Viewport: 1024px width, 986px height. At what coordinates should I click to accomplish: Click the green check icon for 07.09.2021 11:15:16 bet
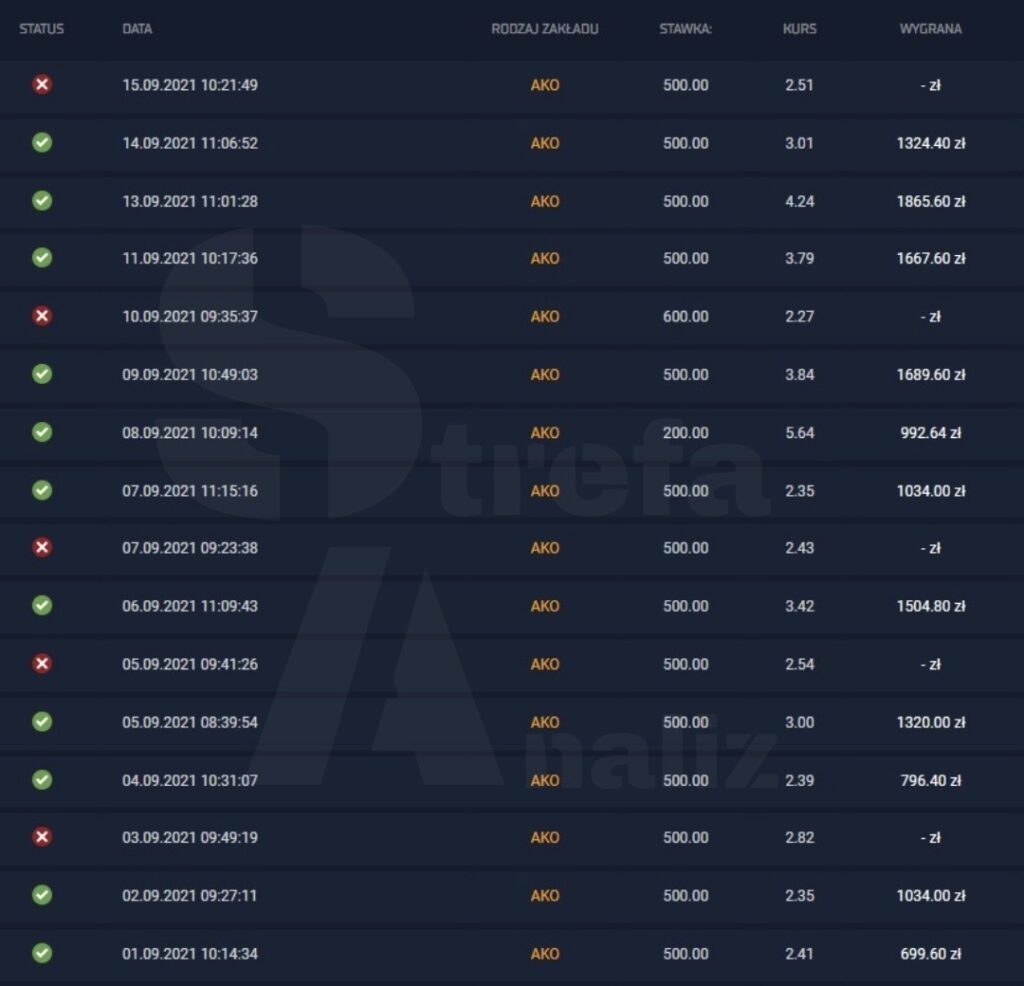(x=42, y=490)
